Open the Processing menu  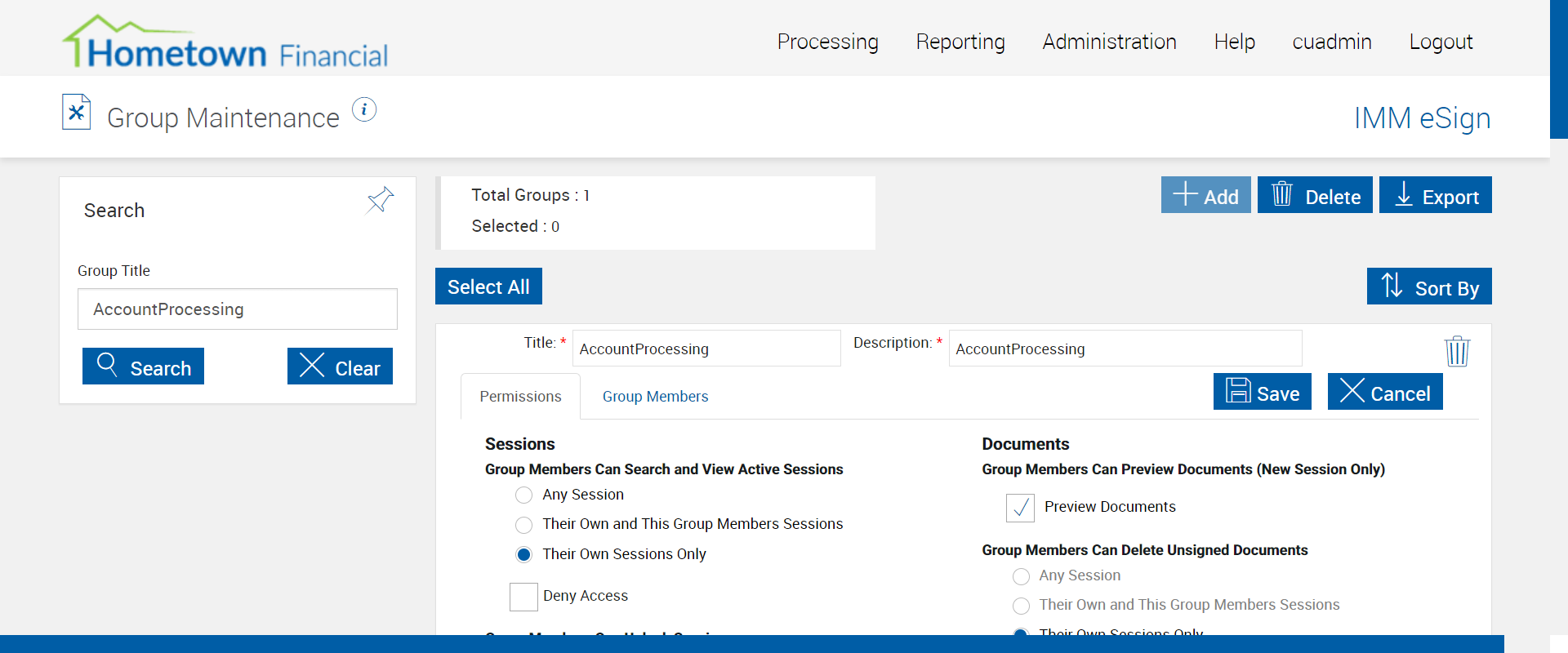827,42
